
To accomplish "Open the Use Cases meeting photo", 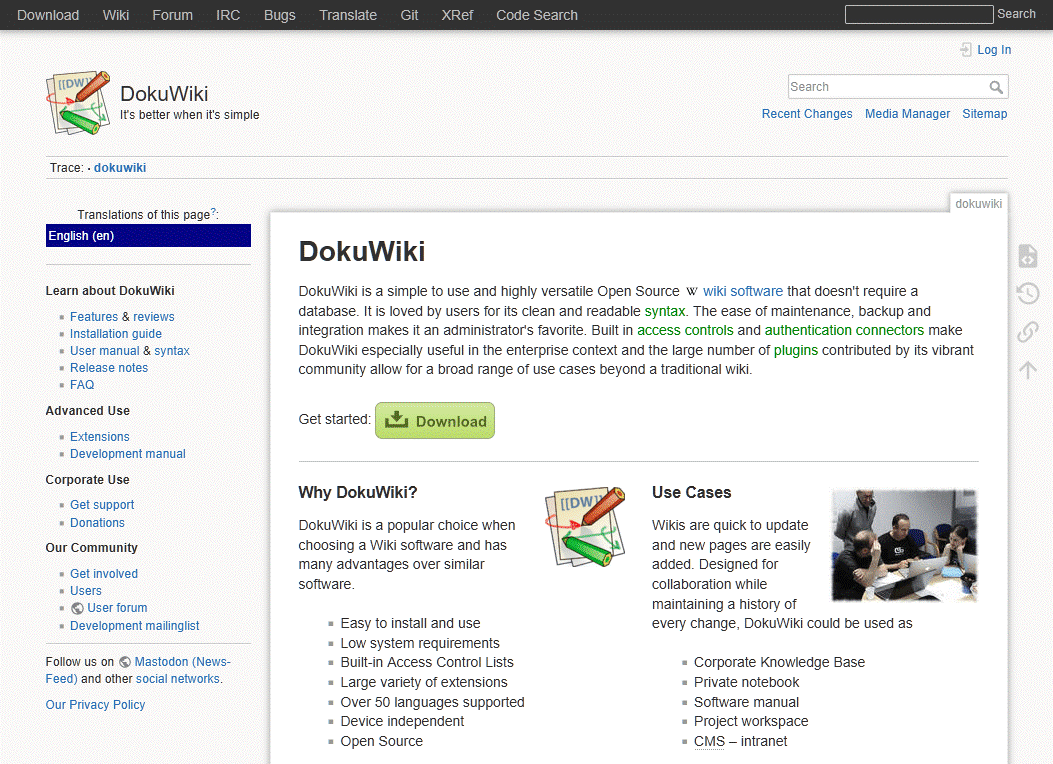I will click(x=905, y=545).
